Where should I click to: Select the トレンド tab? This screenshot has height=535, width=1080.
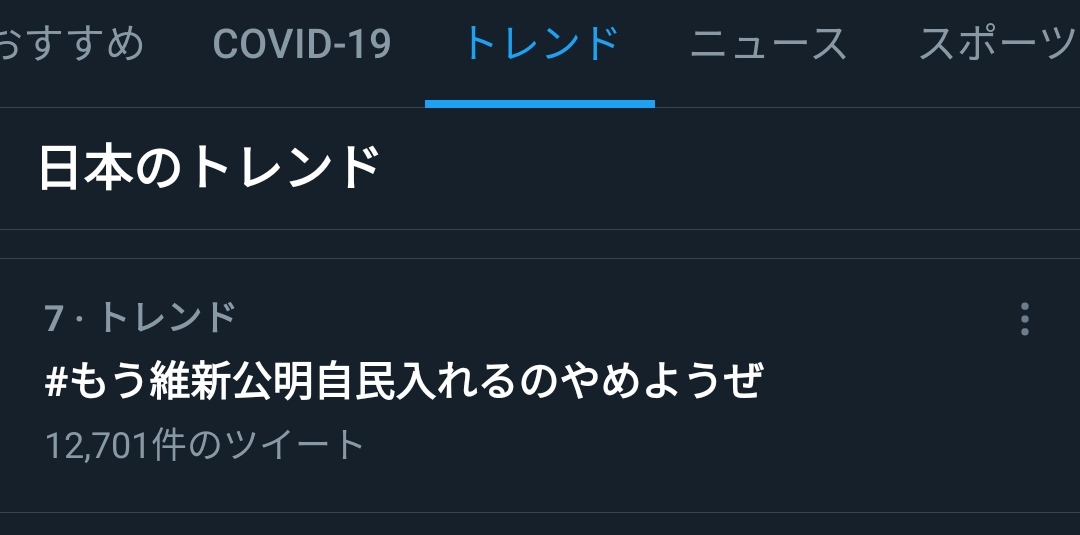pyautogui.click(x=541, y=43)
